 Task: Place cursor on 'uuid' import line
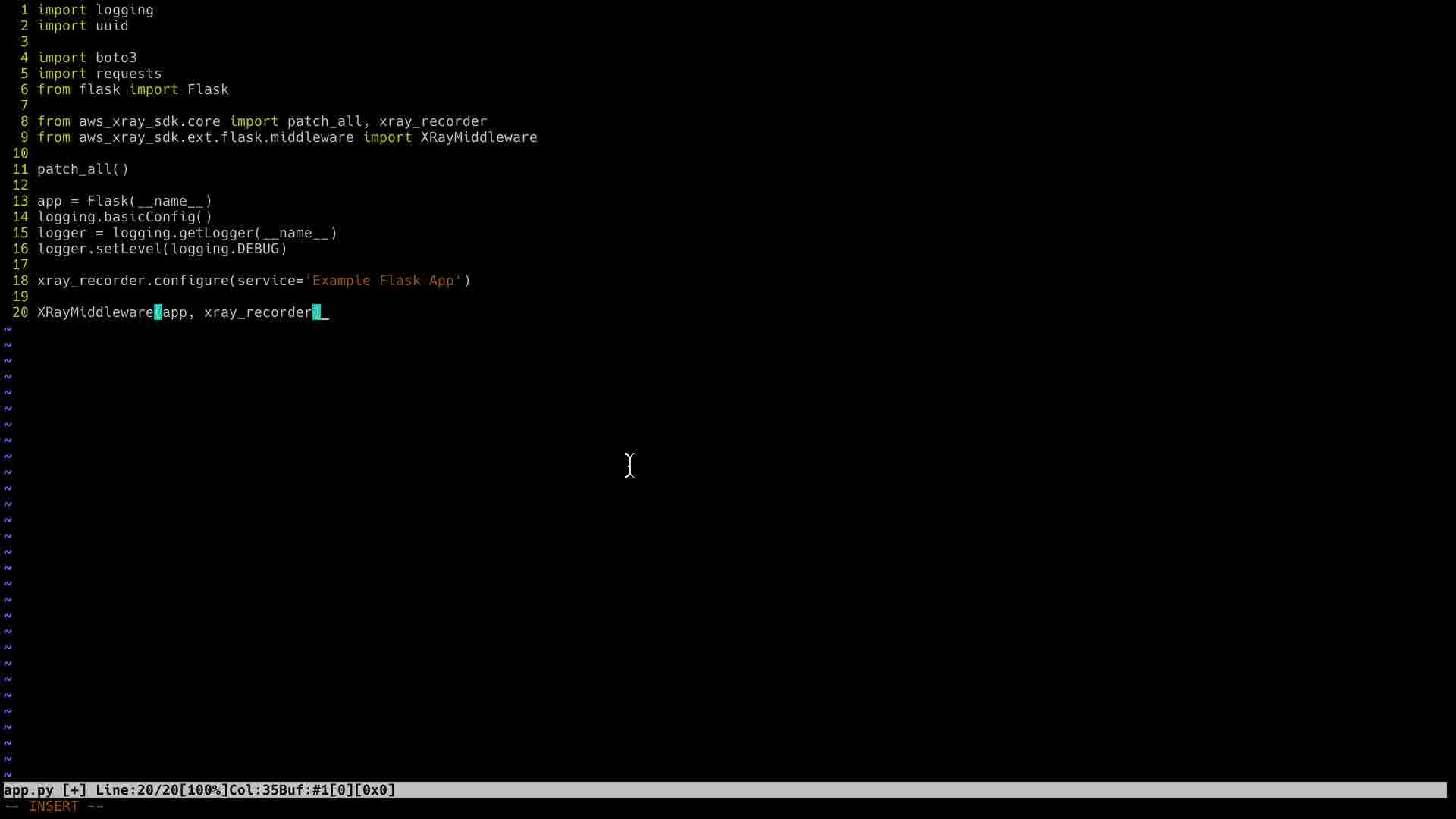(111, 26)
